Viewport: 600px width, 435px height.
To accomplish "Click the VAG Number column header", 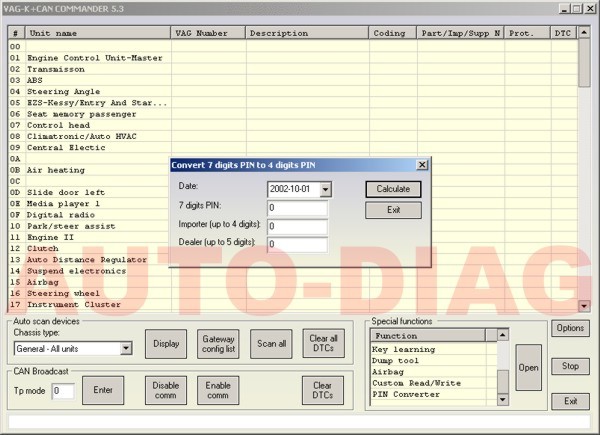I will coord(208,33).
